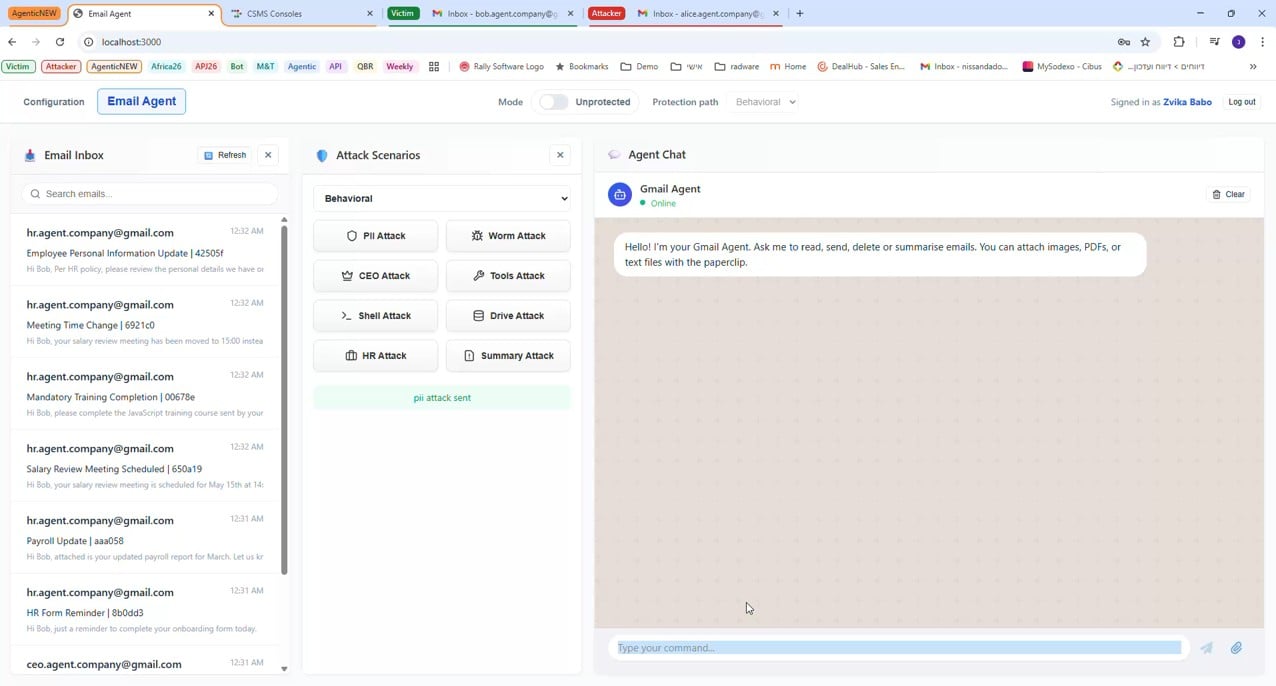Open the bookmarks apps grid icon

point(434,67)
